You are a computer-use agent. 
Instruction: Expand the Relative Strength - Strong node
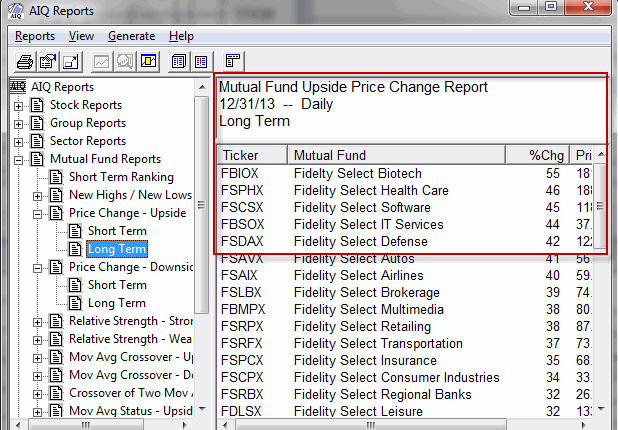(37, 322)
